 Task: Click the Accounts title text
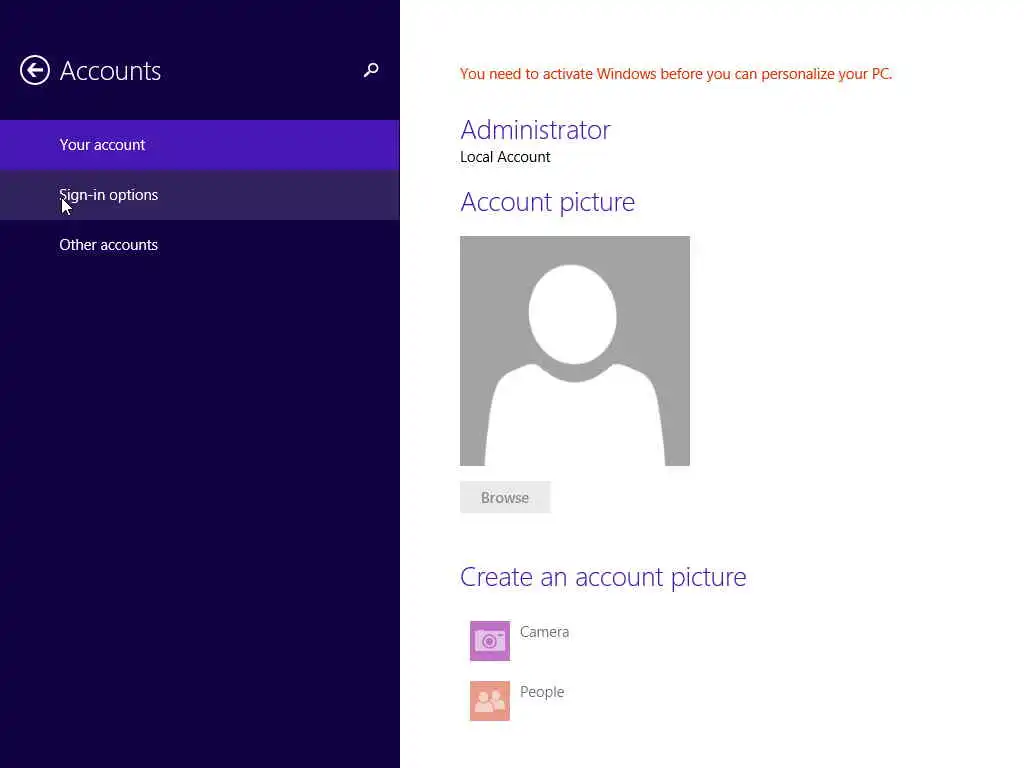click(110, 71)
